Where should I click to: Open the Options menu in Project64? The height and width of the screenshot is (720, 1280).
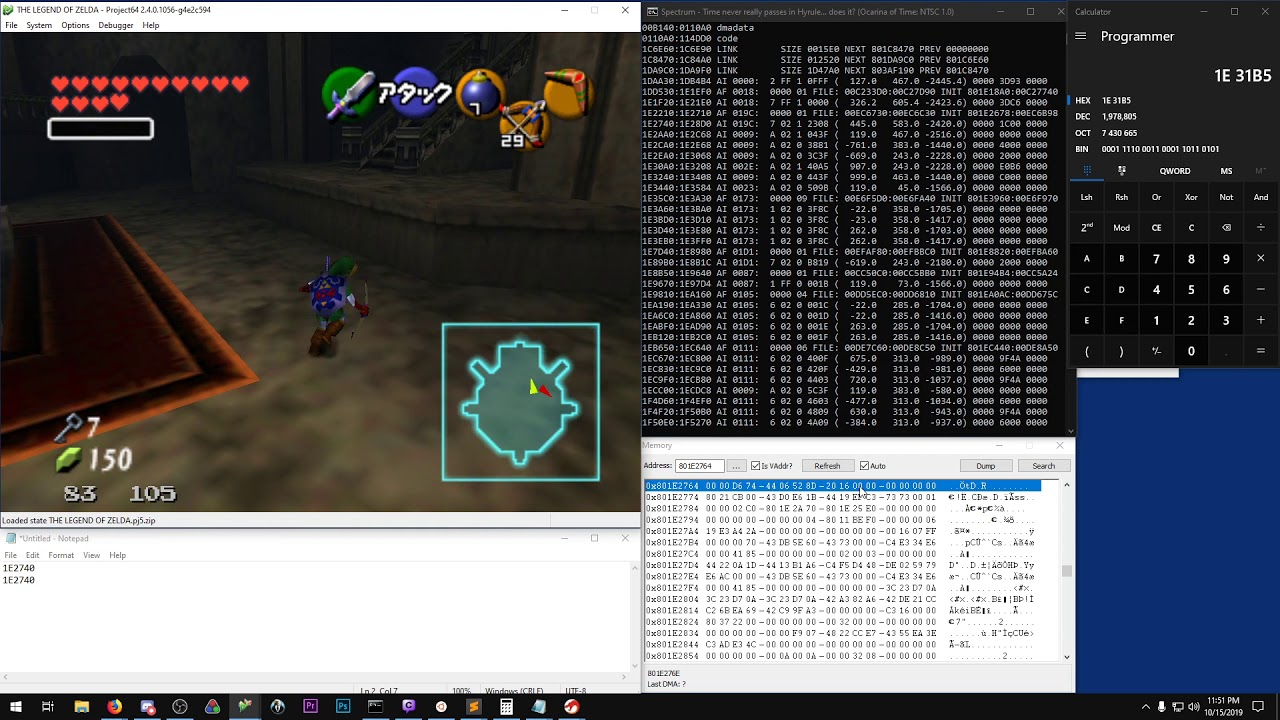click(75, 25)
